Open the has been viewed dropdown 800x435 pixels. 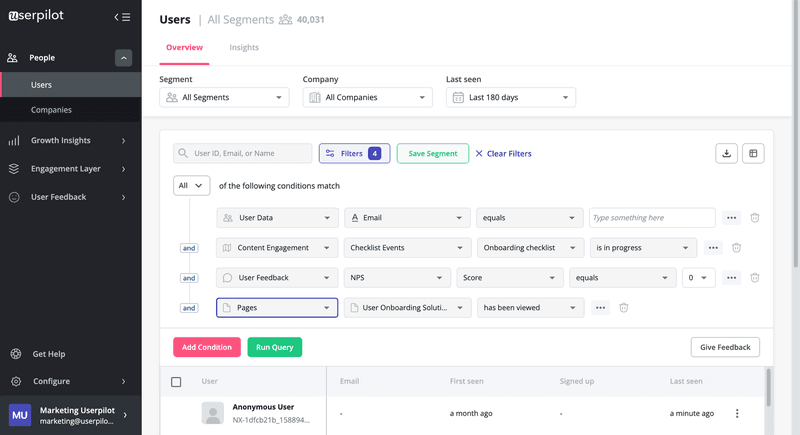tap(531, 308)
